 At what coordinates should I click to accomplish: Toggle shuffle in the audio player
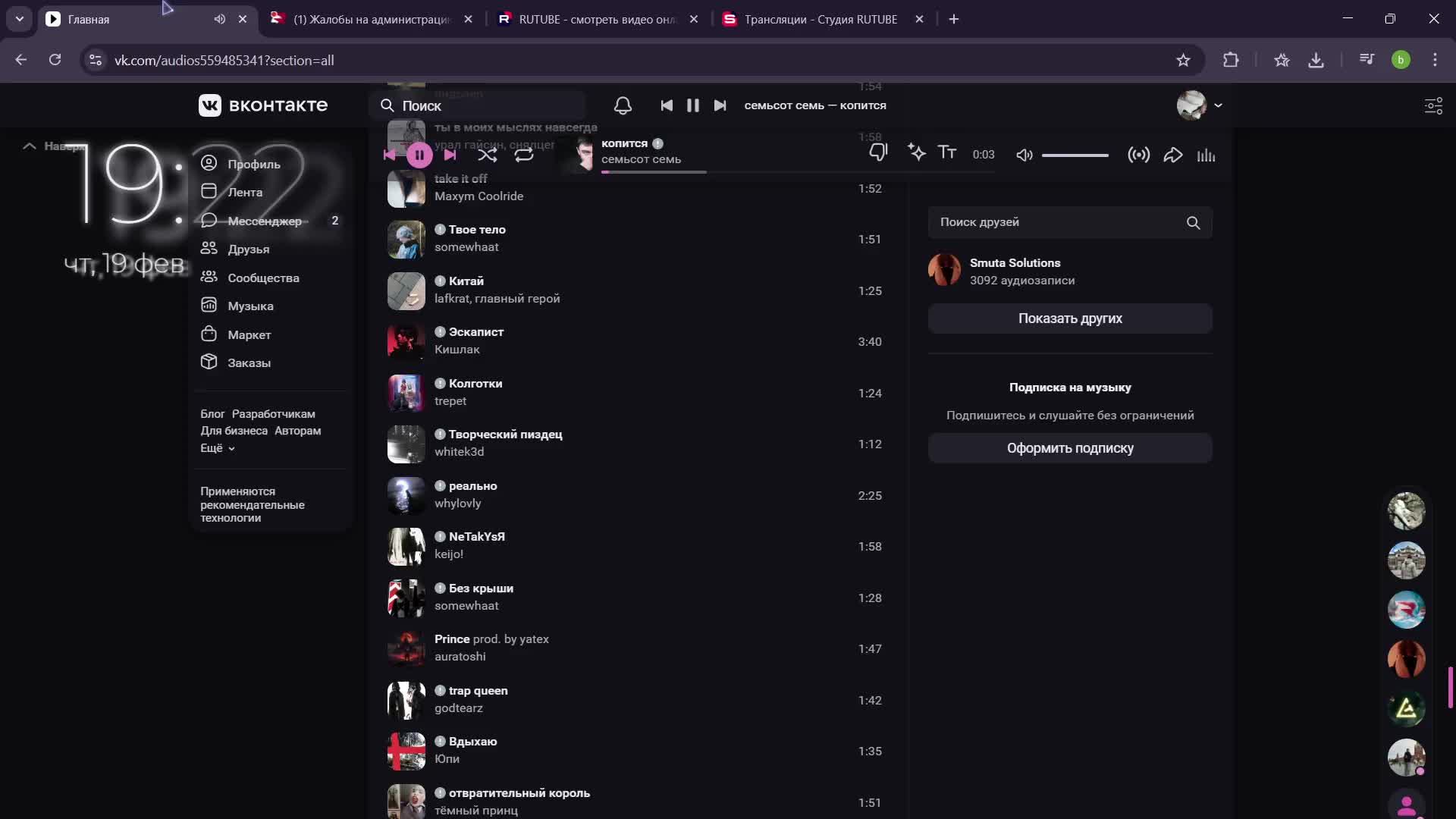[x=488, y=155]
